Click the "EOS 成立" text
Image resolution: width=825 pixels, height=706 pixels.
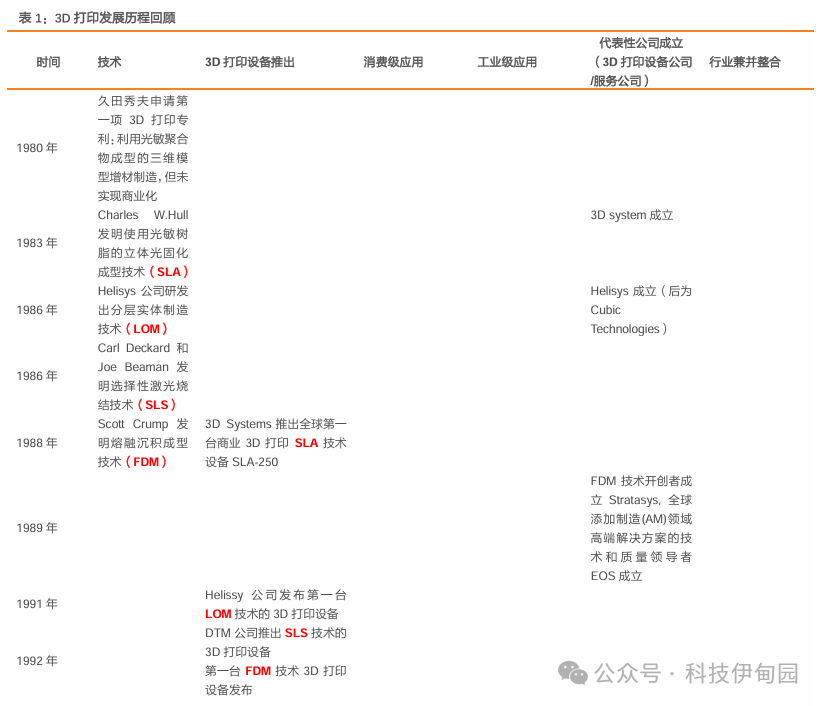point(617,576)
